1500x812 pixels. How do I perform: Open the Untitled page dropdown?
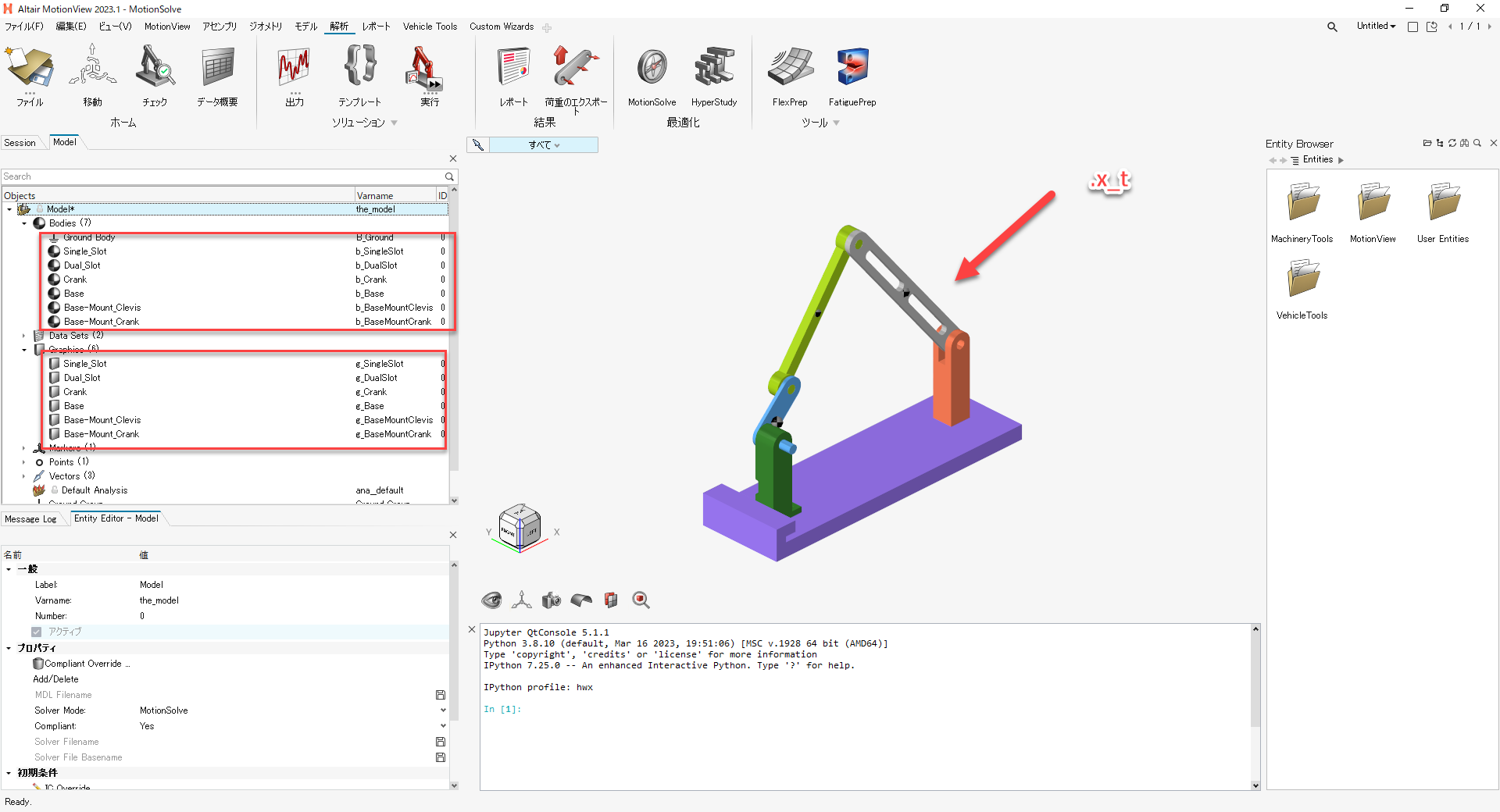[1376, 27]
